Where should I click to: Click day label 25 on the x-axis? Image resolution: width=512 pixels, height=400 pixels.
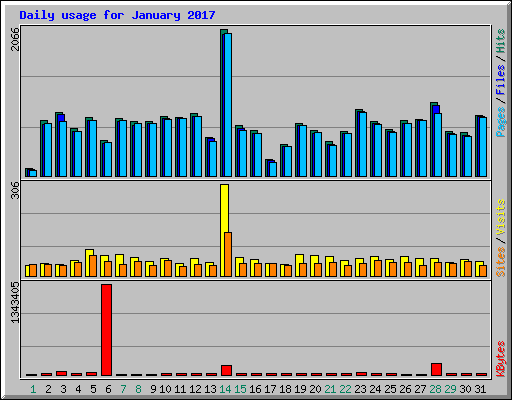click(x=390, y=389)
